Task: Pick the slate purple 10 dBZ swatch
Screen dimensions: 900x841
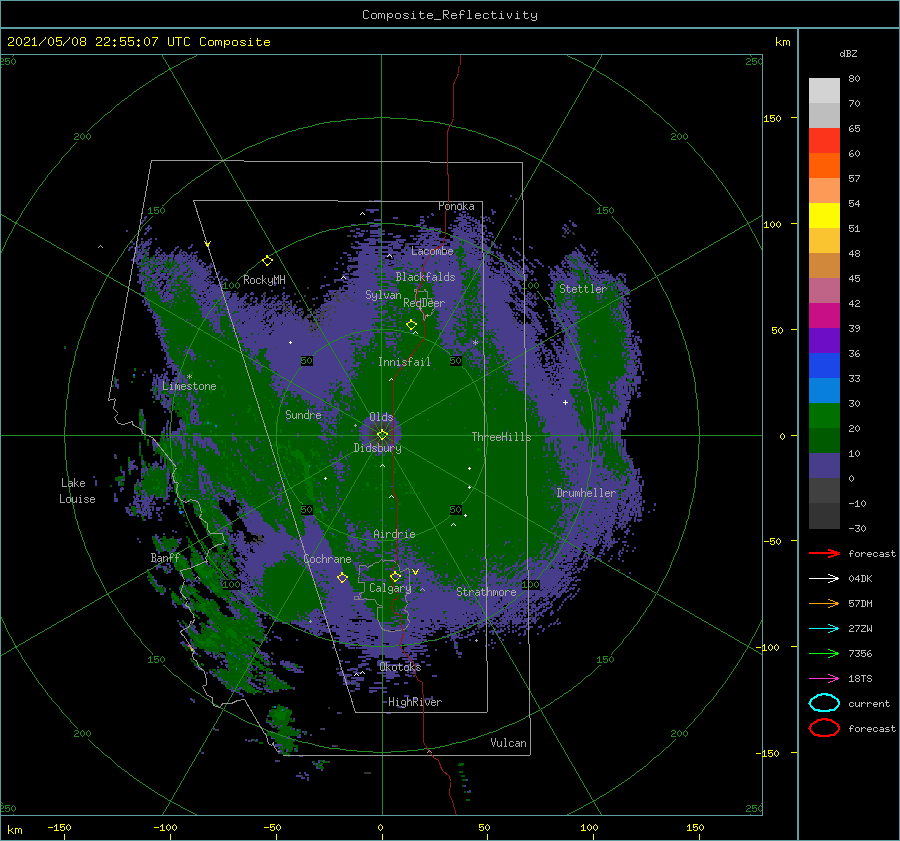Action: pyautogui.click(x=824, y=466)
